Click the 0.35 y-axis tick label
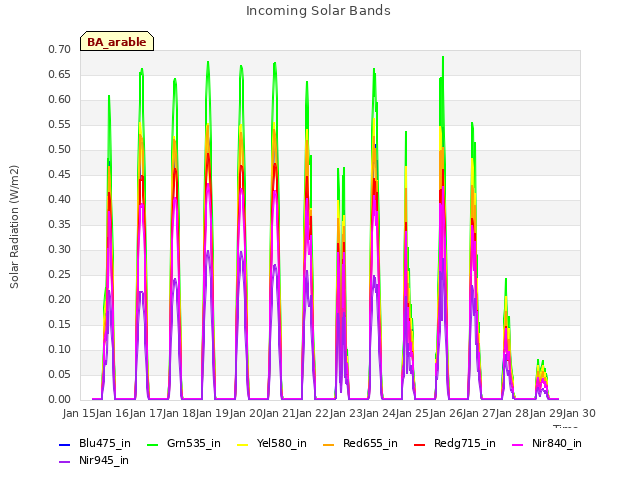 point(60,224)
